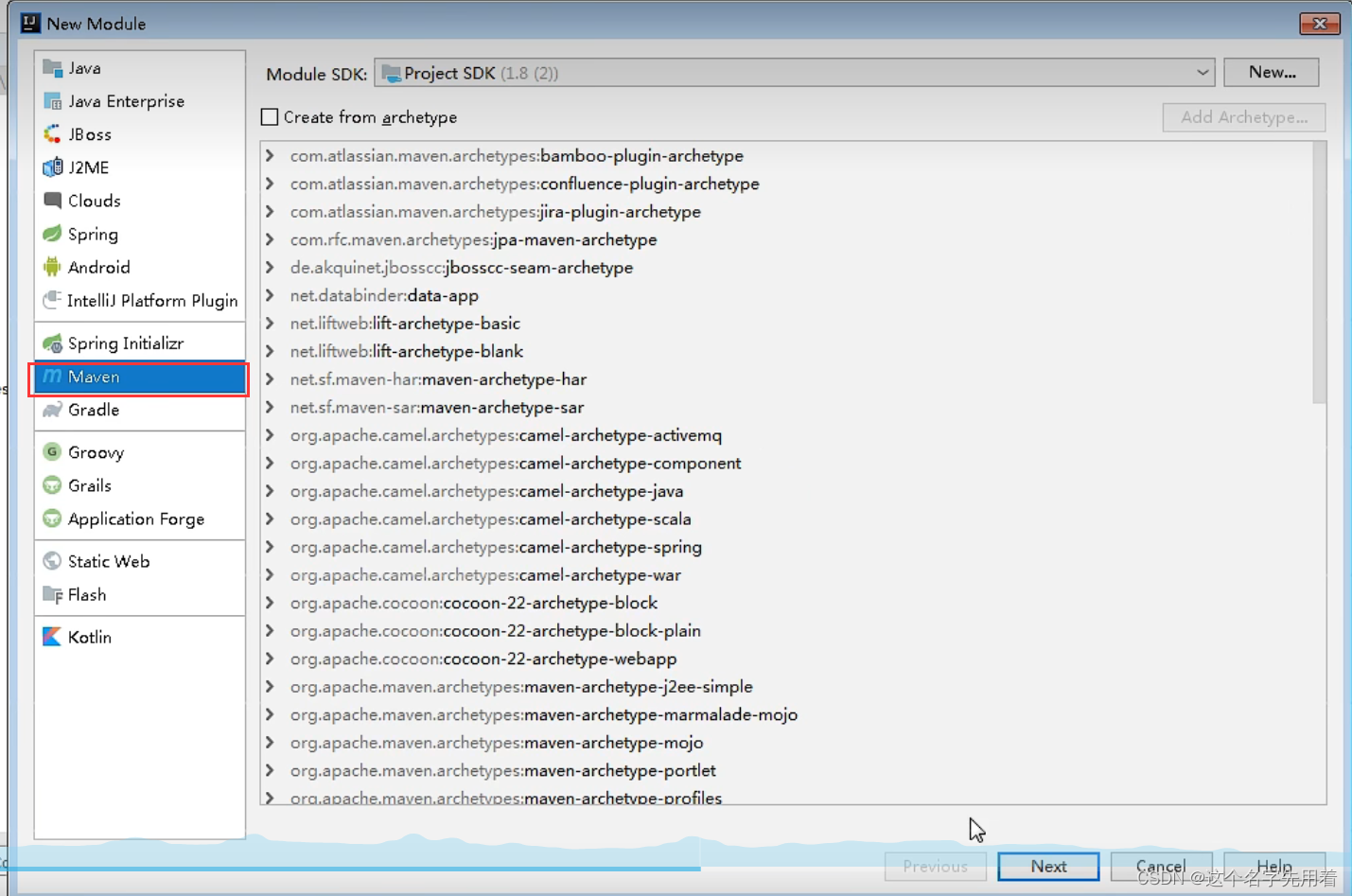This screenshot has height=896, width=1352.
Task: Expand jira-plugin-archetype entry
Action: [271, 211]
